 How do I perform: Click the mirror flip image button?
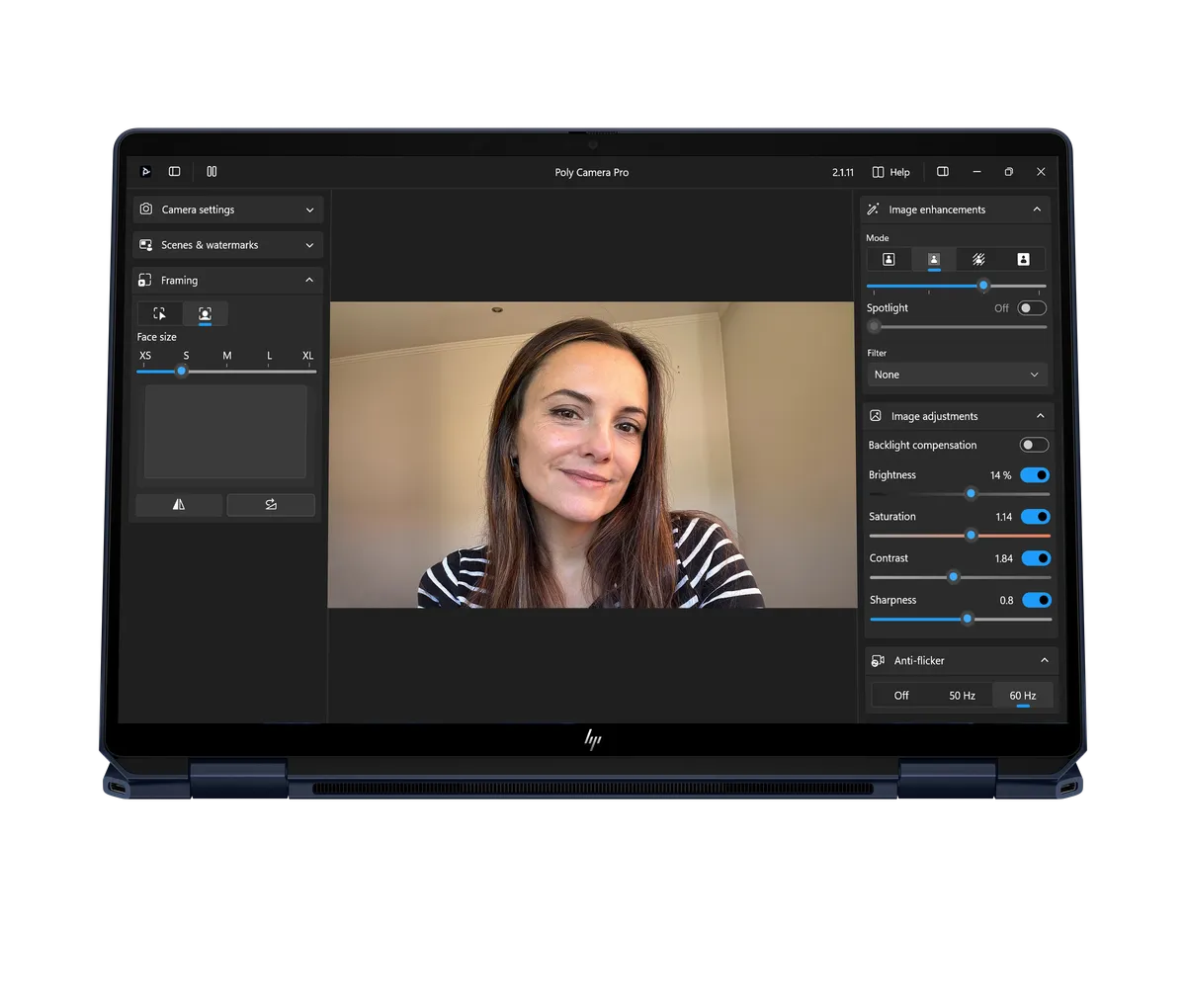coord(179,505)
